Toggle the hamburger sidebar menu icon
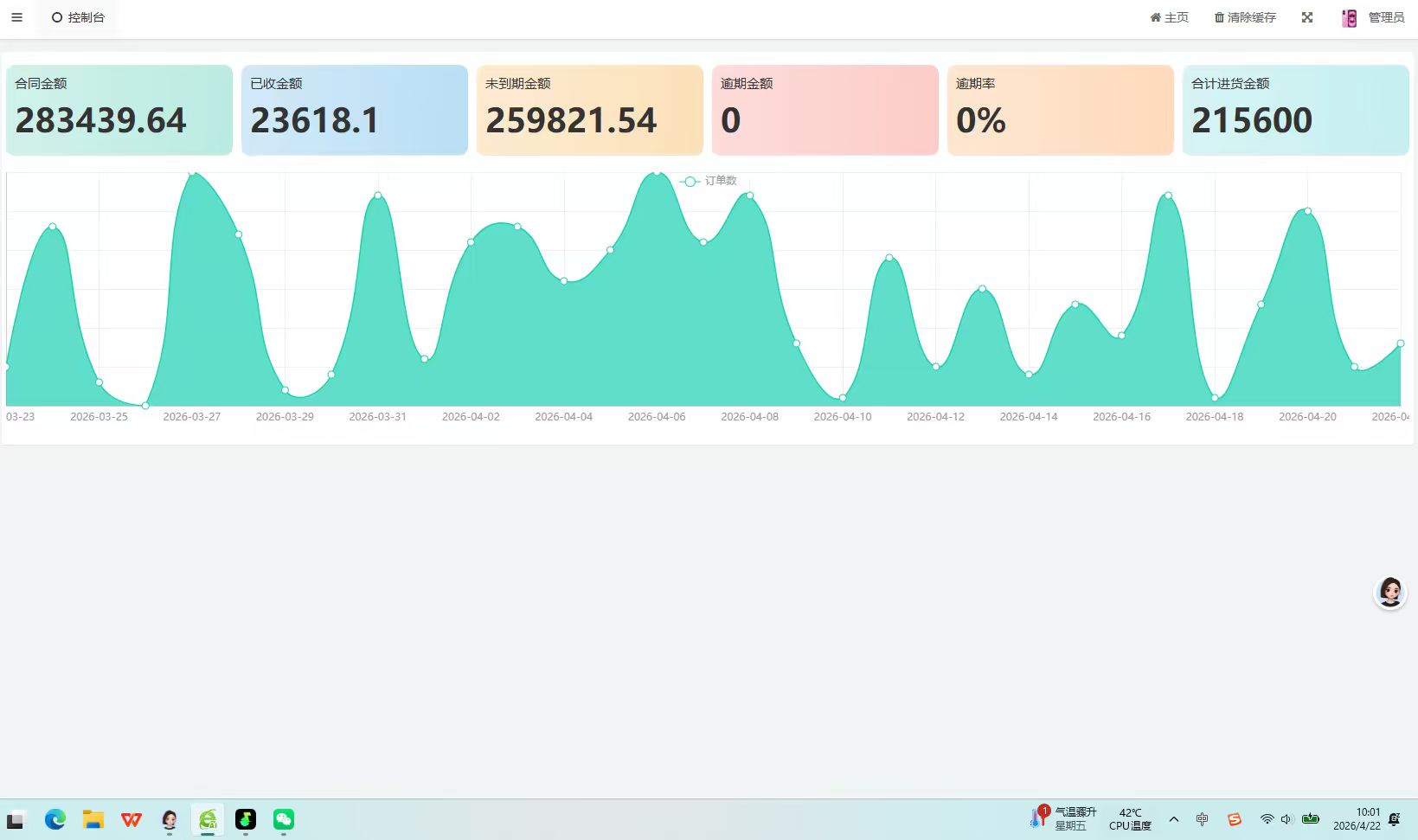 tap(16, 17)
